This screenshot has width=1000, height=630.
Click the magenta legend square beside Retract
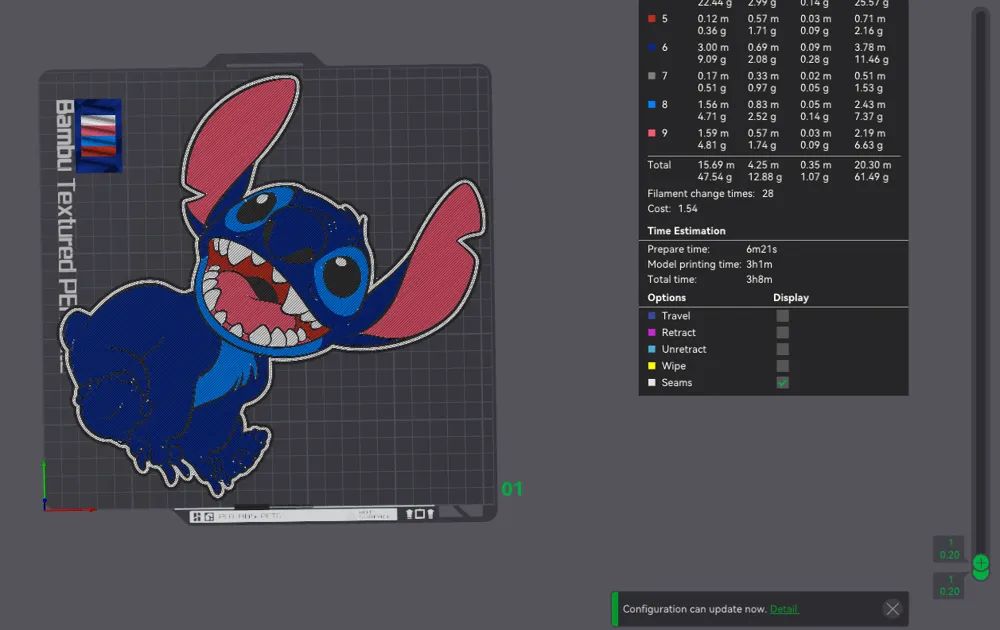pos(652,332)
